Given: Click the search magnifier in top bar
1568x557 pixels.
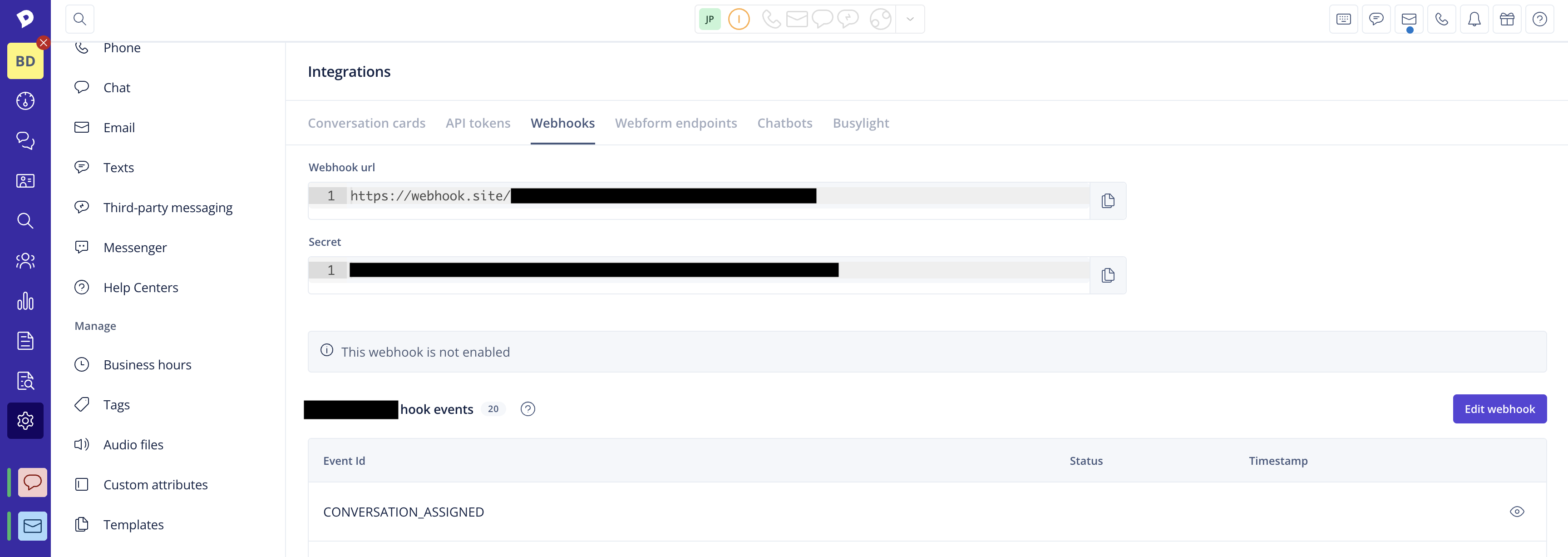Looking at the screenshot, I should point(80,19).
